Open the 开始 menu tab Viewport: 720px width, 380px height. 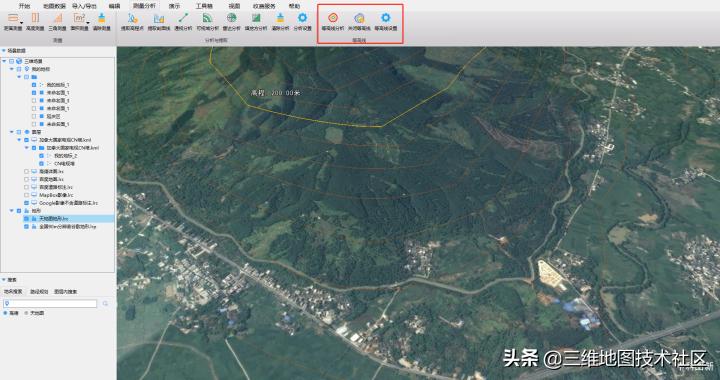point(24,6)
